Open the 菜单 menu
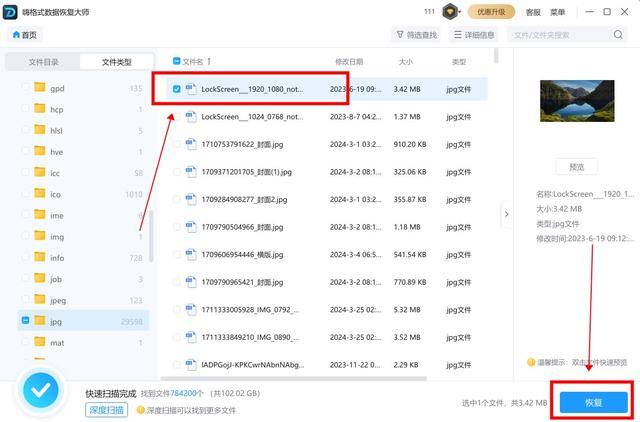Screen dimensions: 640x422 click(557, 12)
